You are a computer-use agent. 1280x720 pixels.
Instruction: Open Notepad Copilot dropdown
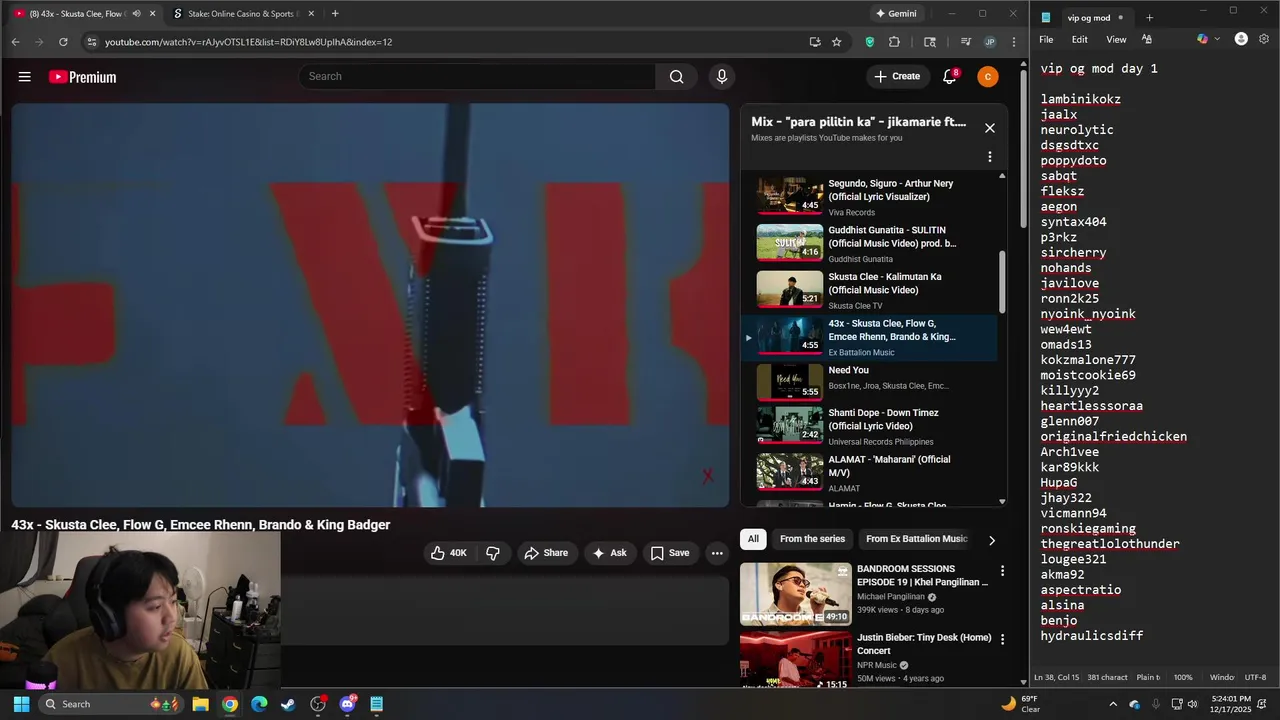(1208, 39)
